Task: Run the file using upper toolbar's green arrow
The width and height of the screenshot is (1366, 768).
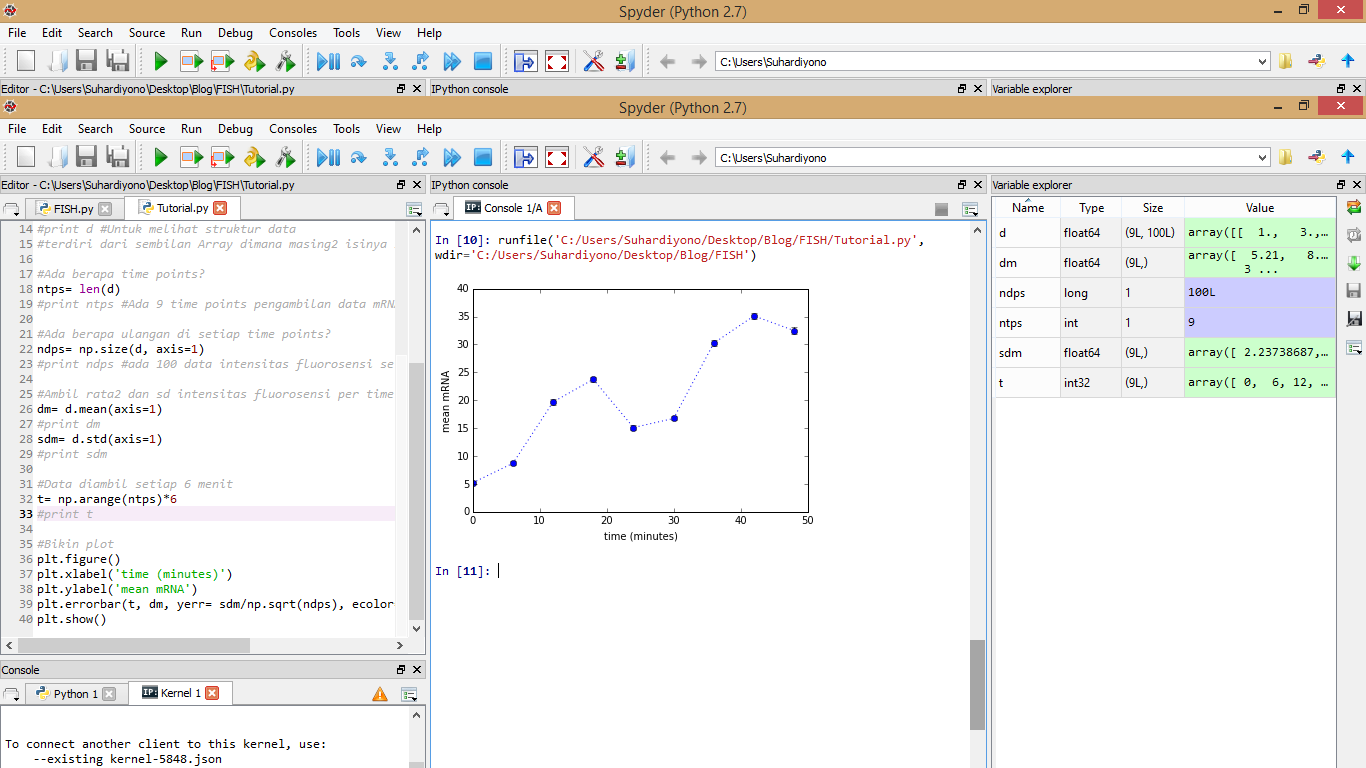Action: pos(160,61)
